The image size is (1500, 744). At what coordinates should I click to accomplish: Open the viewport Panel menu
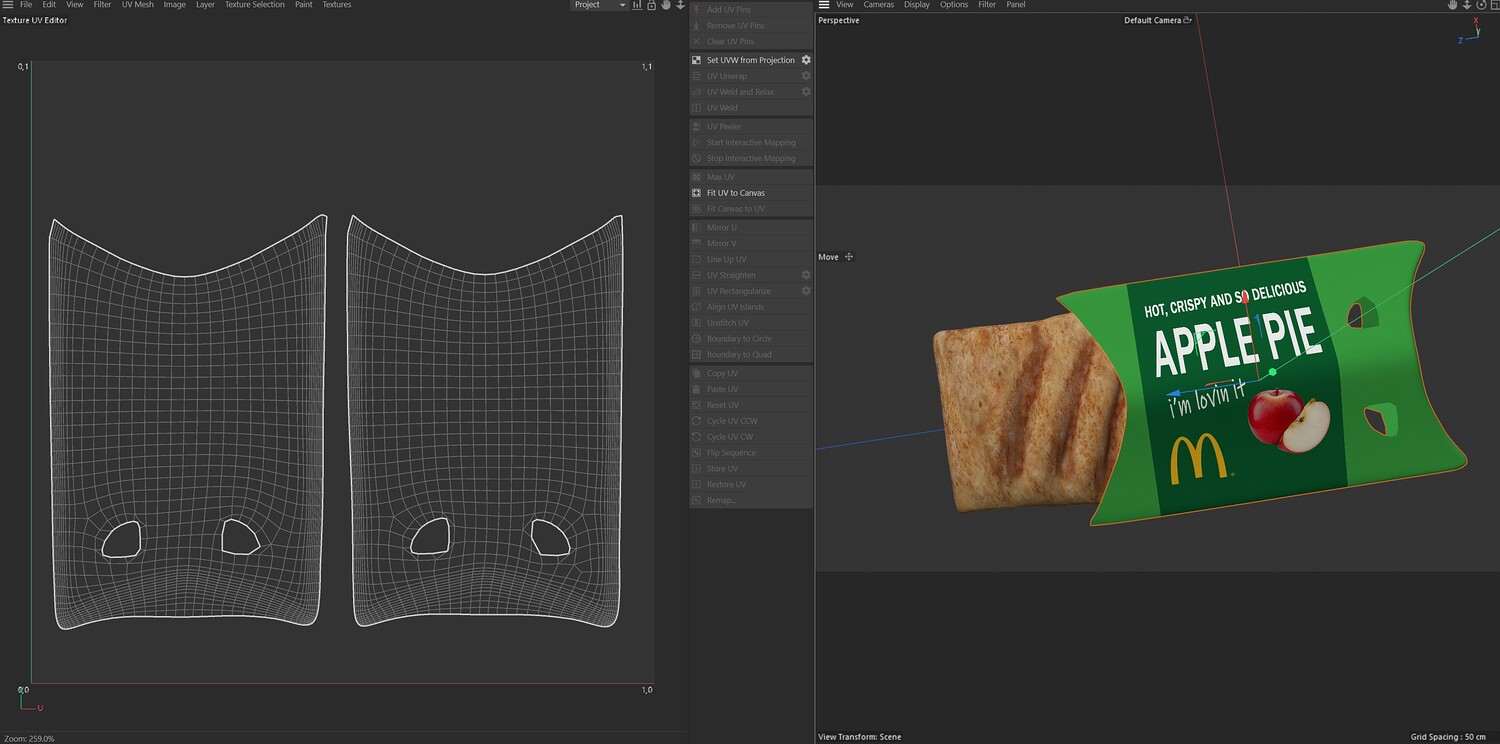click(x=1016, y=5)
